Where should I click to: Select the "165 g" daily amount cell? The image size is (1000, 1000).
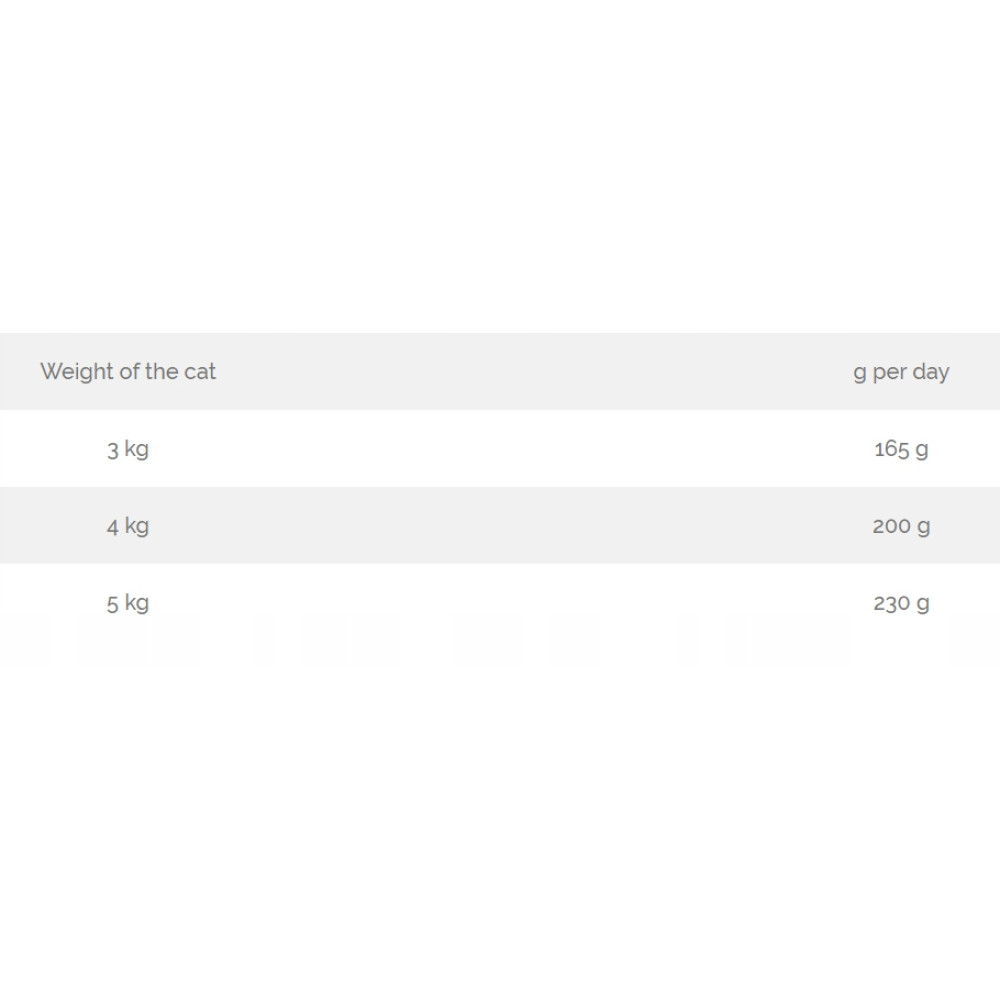point(901,449)
